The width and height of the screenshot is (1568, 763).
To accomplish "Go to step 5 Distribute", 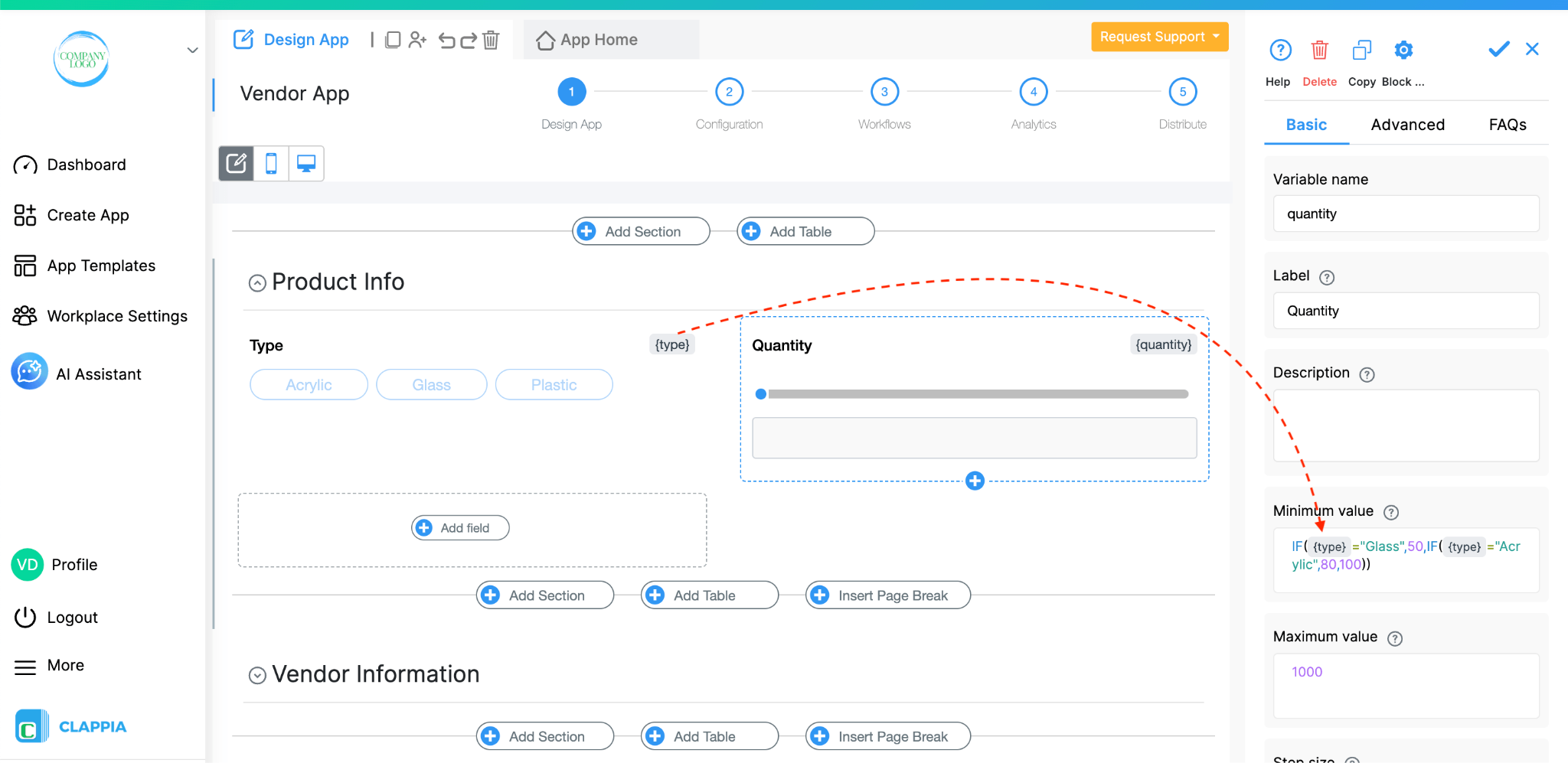I will point(1183,92).
